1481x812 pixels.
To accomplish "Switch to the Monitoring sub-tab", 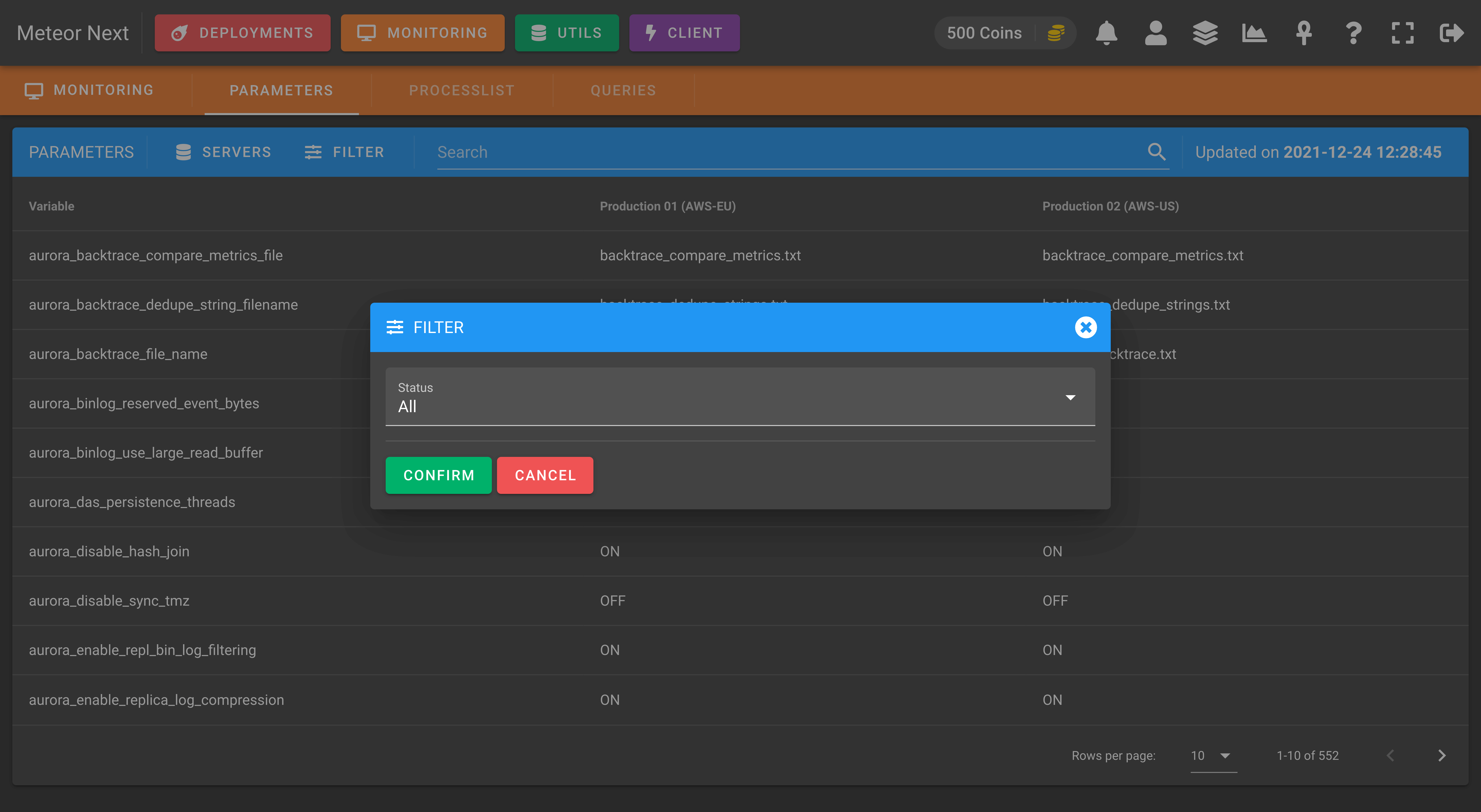I will click(90, 90).
